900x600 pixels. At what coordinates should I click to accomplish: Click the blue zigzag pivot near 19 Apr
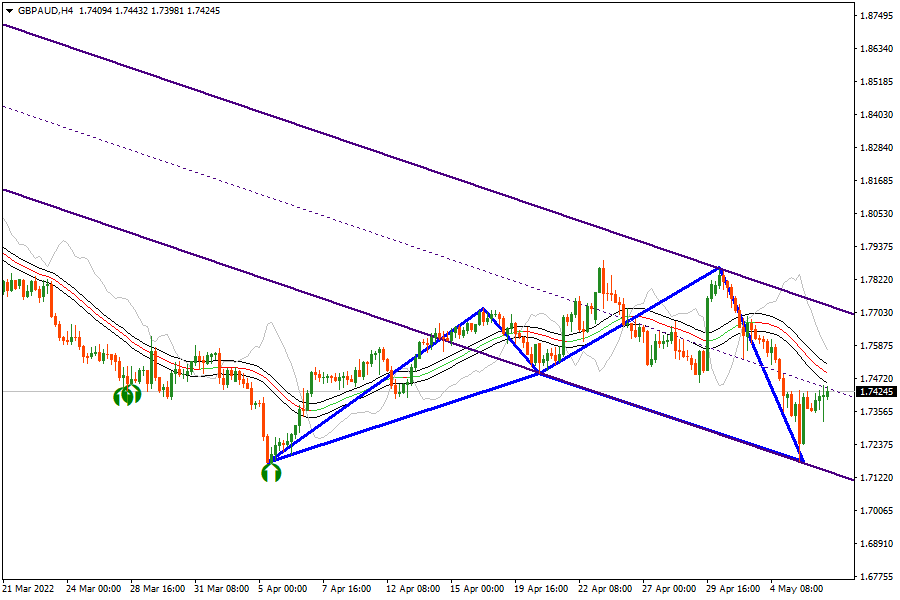click(540, 374)
